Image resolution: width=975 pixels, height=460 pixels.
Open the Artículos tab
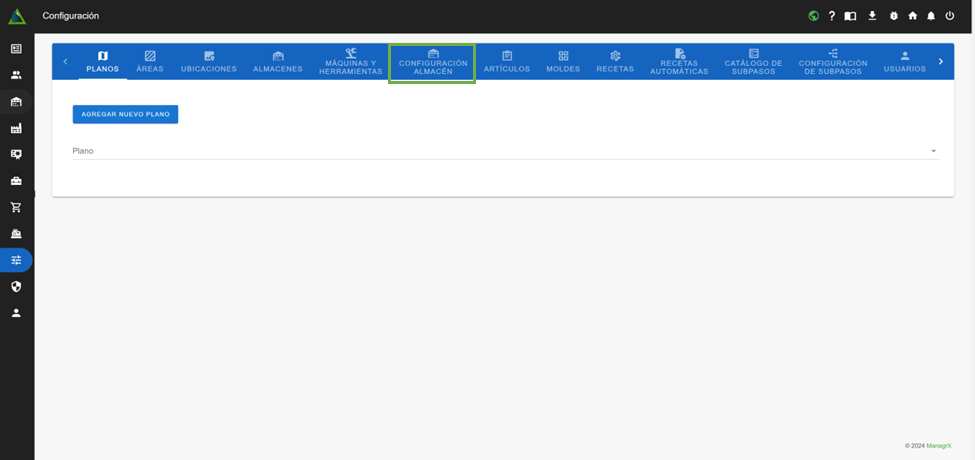click(x=507, y=62)
